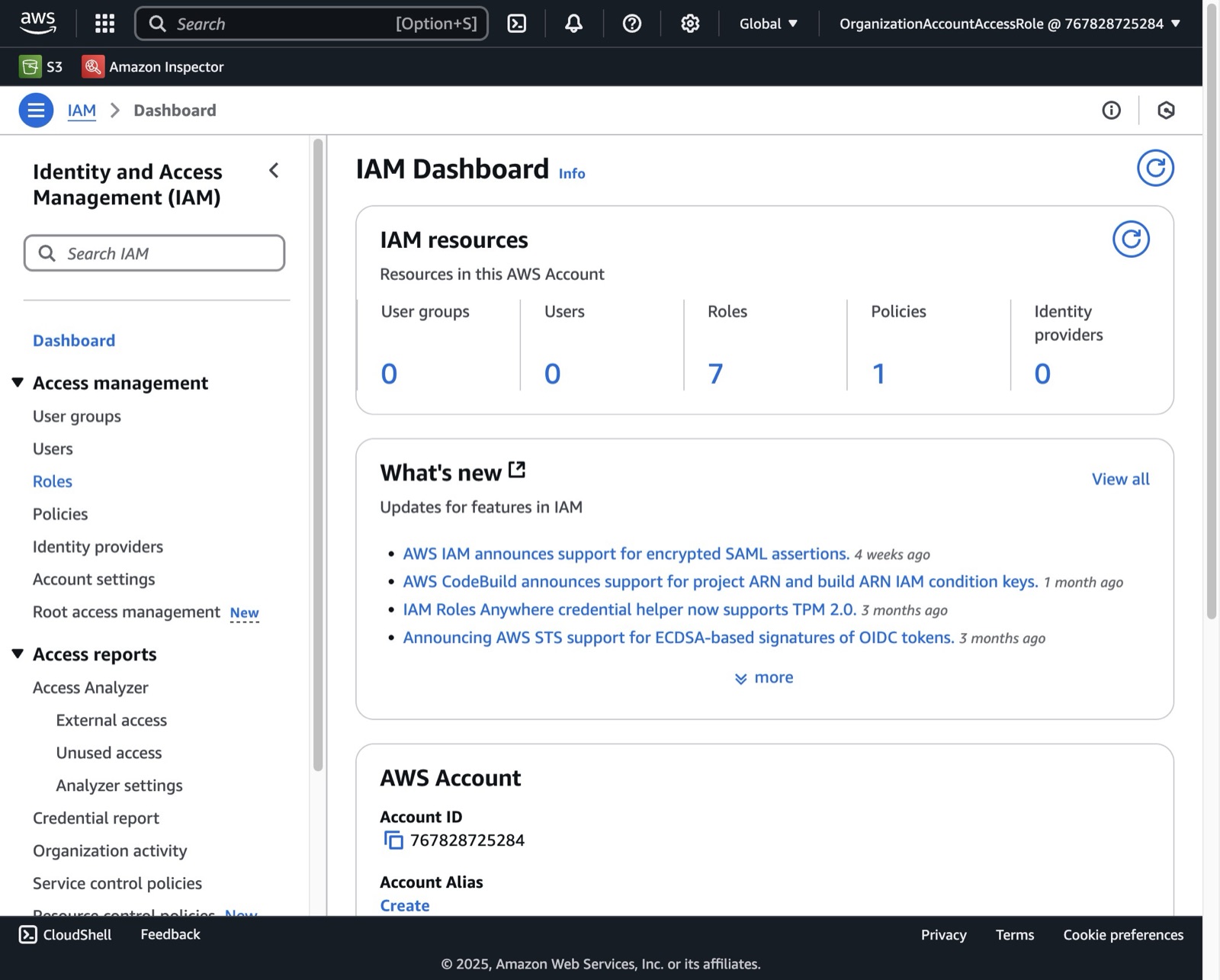Collapse the IAM side navigation arrow
The height and width of the screenshot is (980, 1220).
[274, 171]
